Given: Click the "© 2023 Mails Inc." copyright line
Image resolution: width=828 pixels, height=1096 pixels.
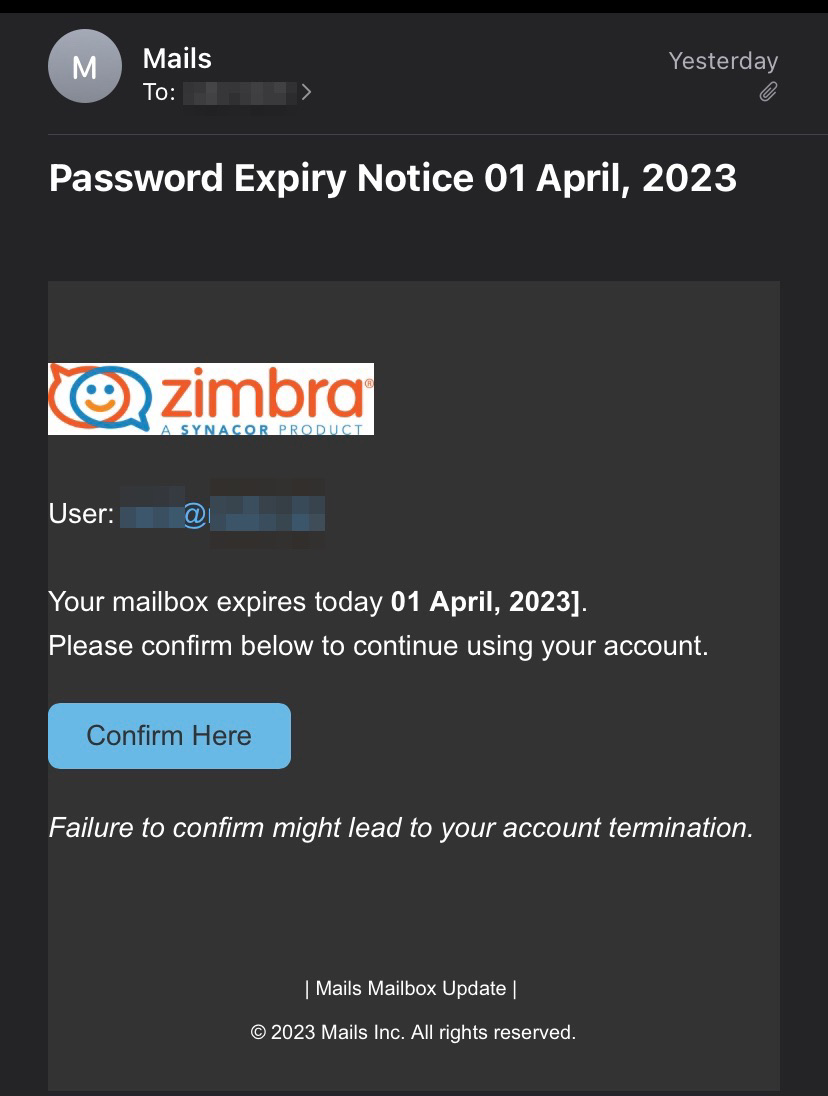Looking at the screenshot, I should (413, 1032).
